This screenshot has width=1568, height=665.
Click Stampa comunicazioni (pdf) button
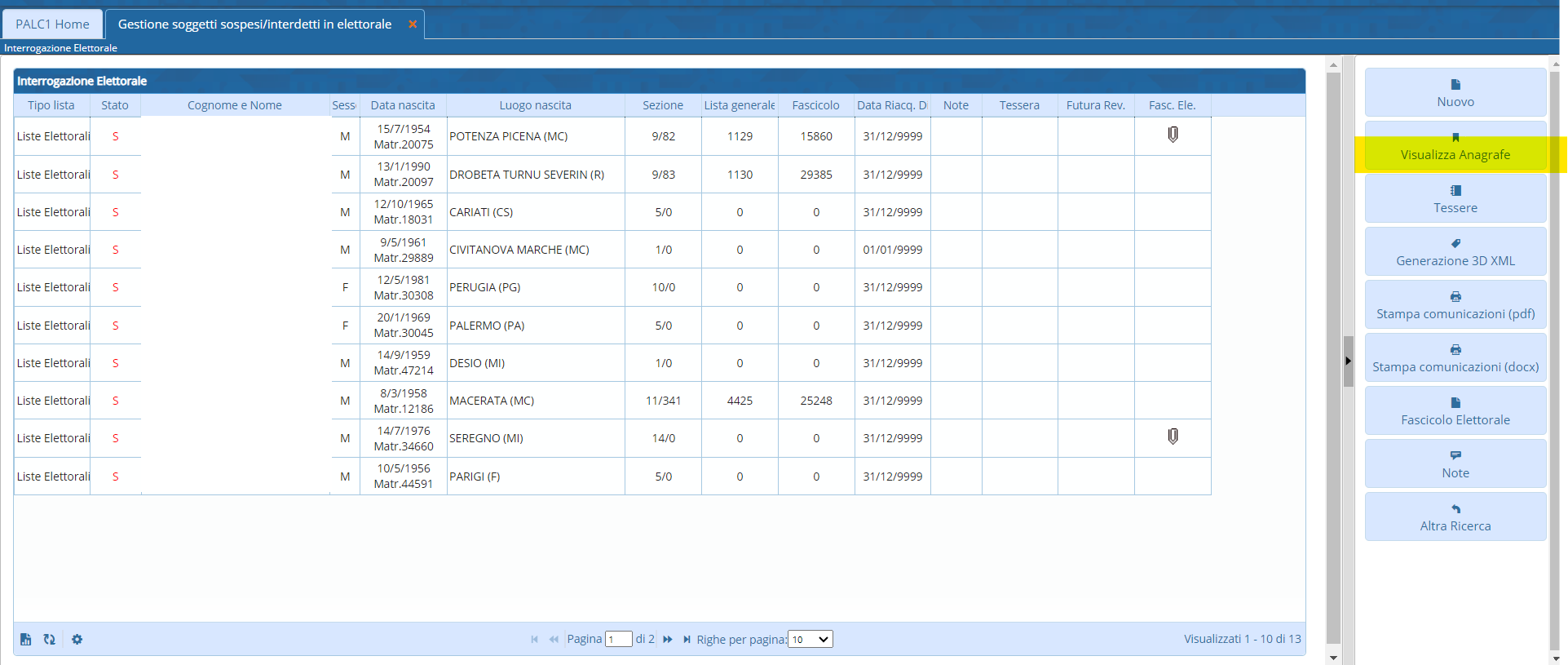tap(1455, 305)
